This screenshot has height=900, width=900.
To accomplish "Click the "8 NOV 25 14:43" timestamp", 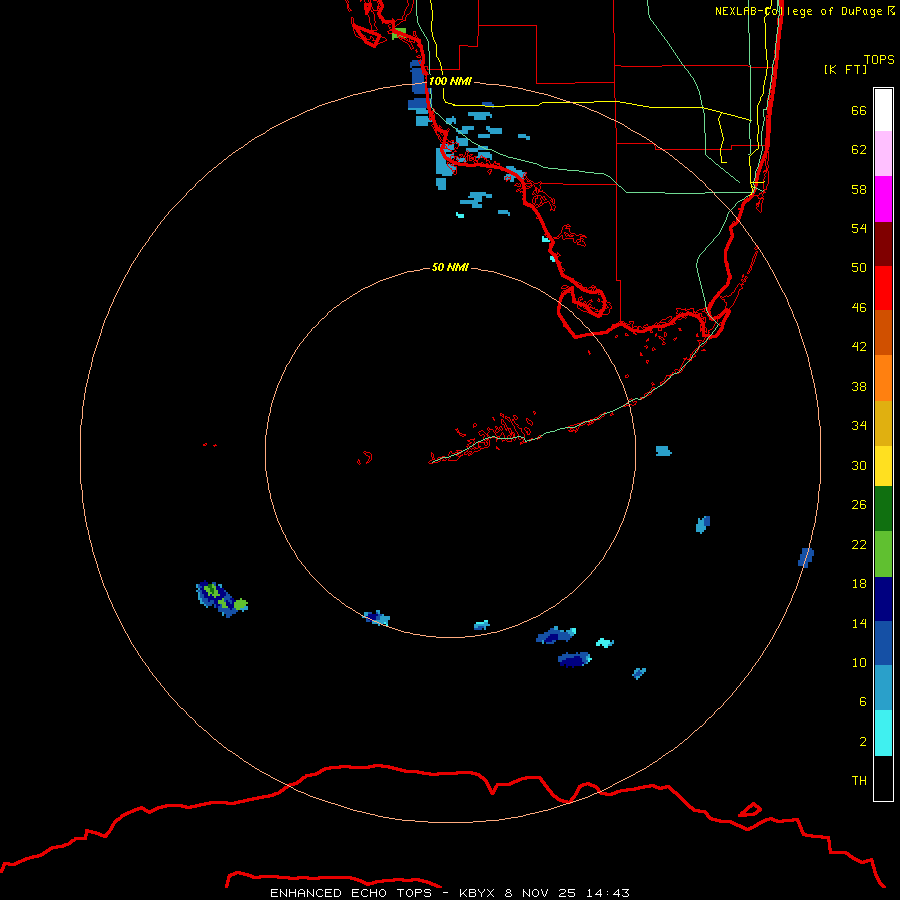I will click(567, 893).
